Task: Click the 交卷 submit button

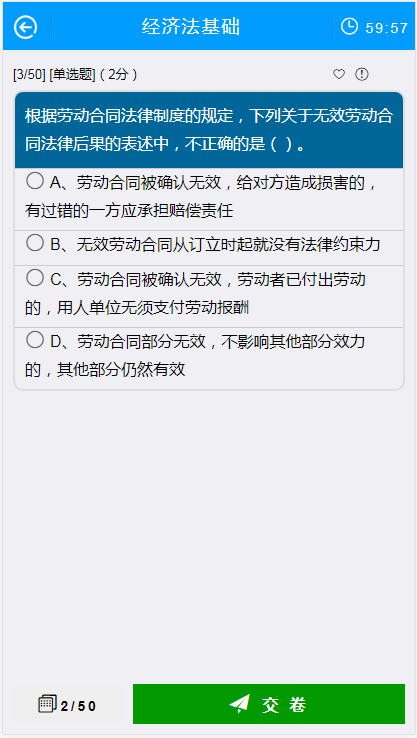Action: point(269,704)
